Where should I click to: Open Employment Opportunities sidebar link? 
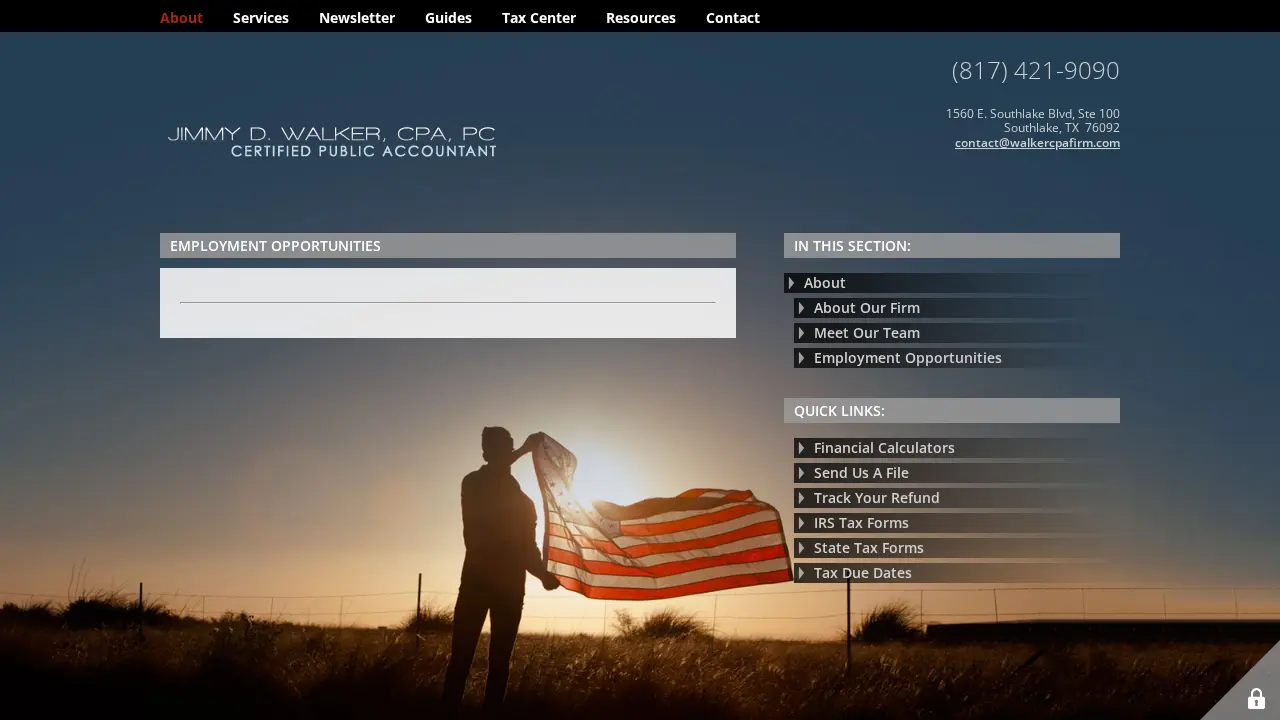pyautogui.click(x=957, y=358)
